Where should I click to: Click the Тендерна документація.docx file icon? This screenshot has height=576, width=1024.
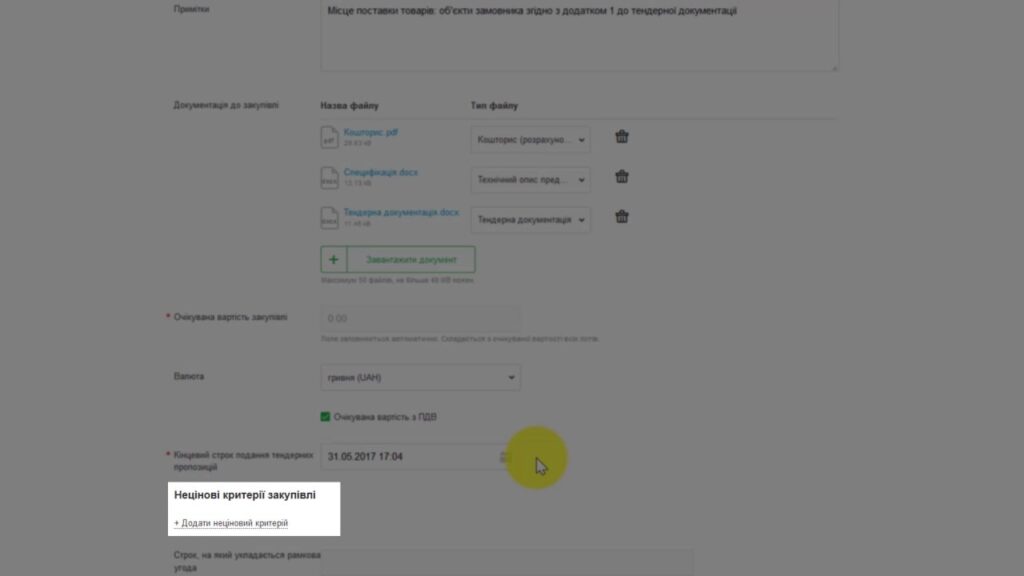329,217
